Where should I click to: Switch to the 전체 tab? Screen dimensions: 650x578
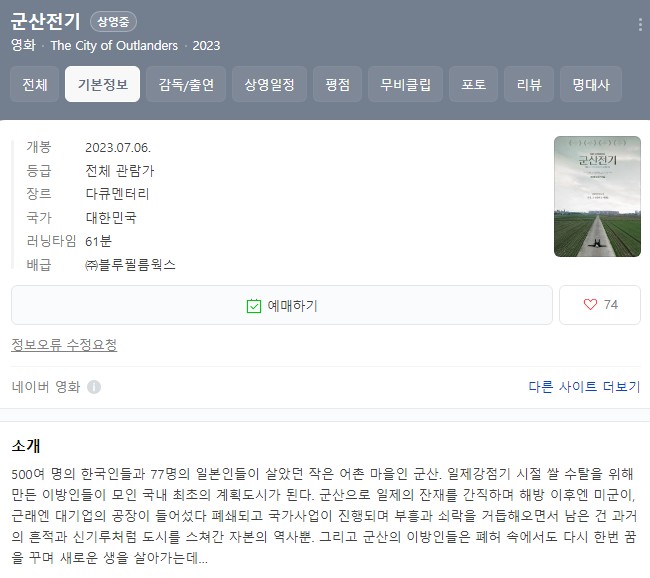pyautogui.click(x=35, y=84)
